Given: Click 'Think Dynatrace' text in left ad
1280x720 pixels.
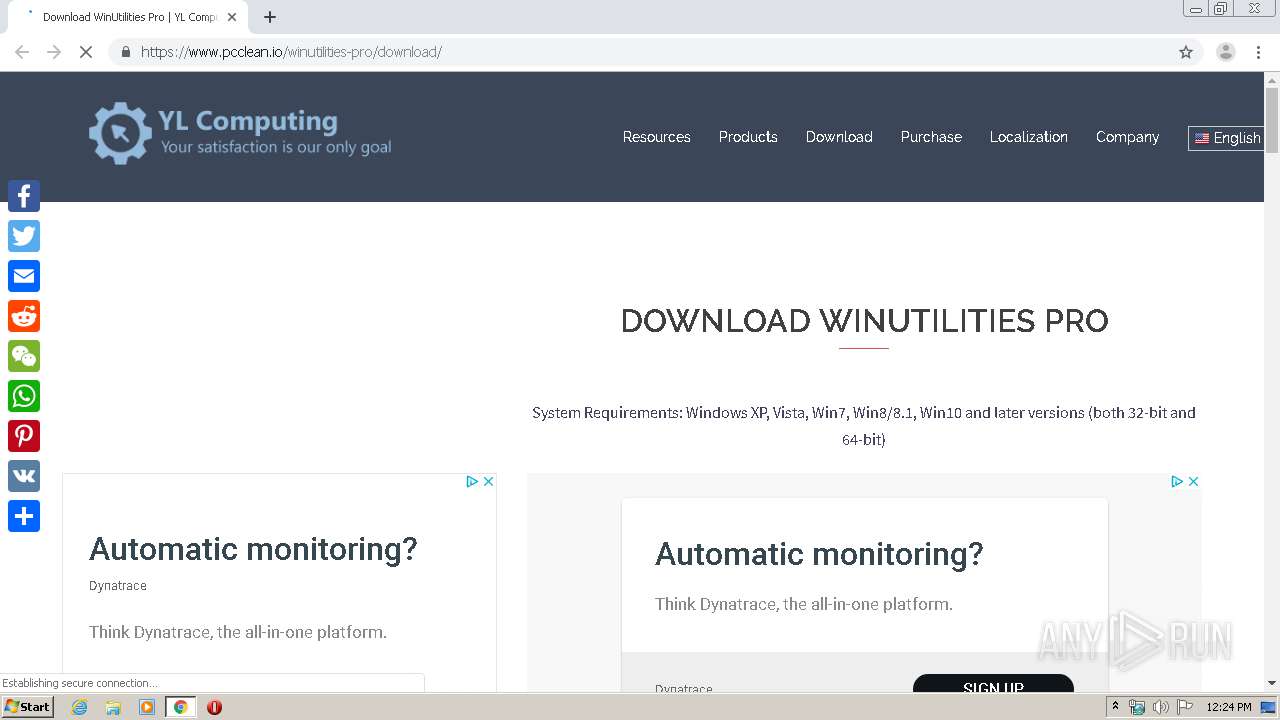Looking at the screenshot, I should (238, 632).
